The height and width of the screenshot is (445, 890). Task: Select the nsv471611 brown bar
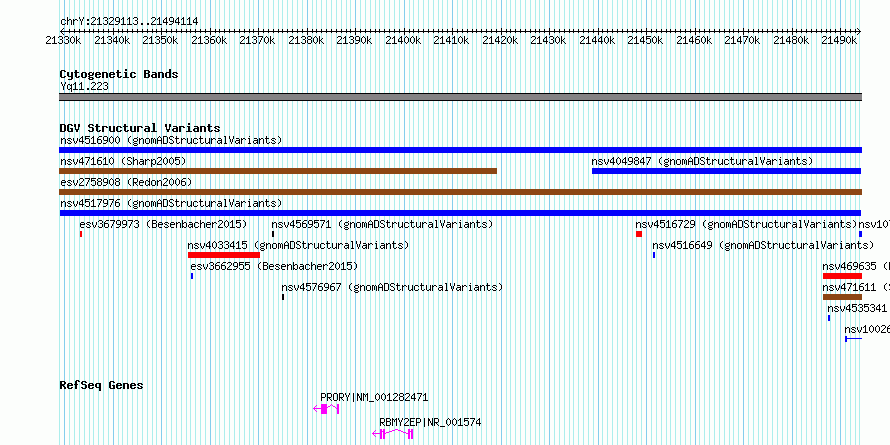click(x=842, y=297)
